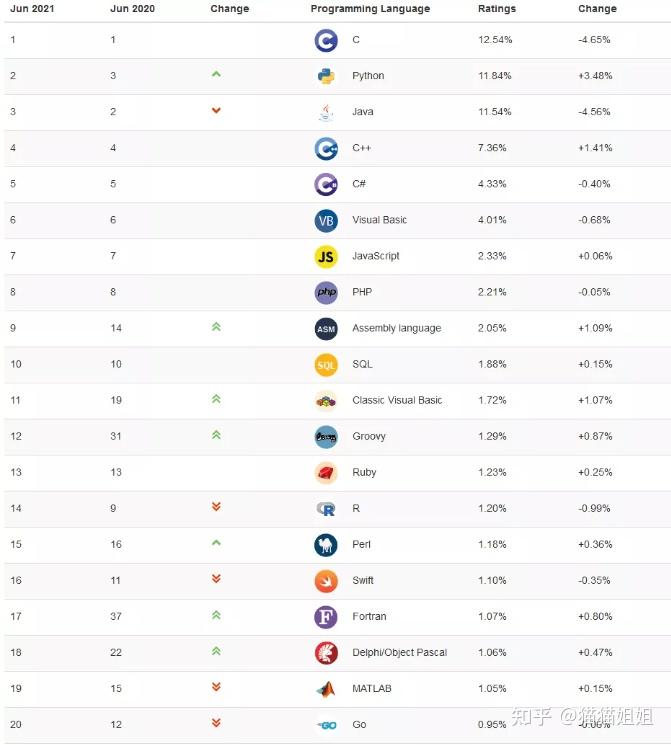The height and width of the screenshot is (745, 671).
Task: Click the Visual Basic VB icon
Action: click(326, 220)
